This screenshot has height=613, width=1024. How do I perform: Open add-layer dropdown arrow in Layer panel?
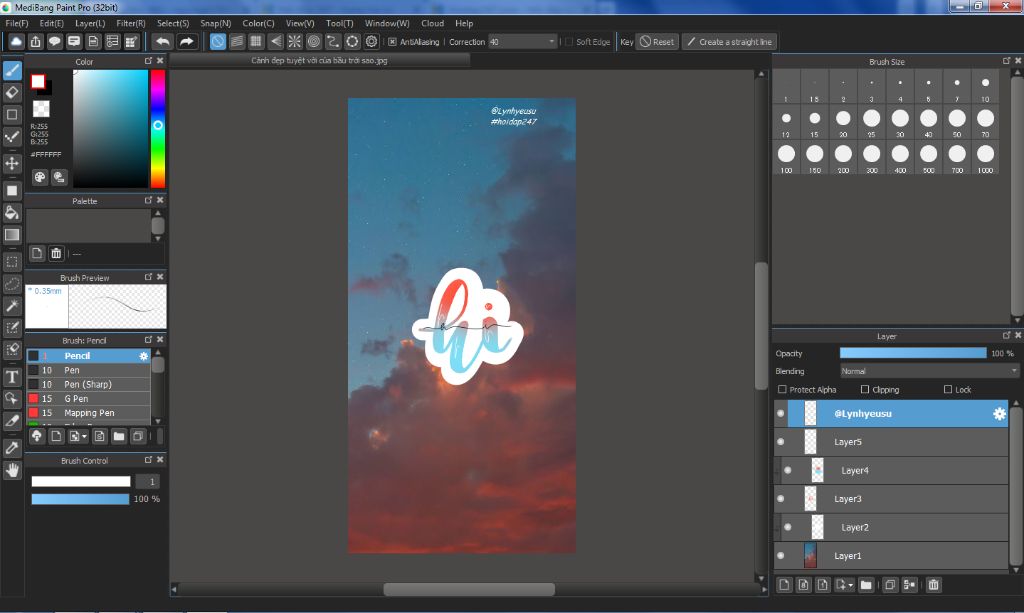[x=850, y=585]
